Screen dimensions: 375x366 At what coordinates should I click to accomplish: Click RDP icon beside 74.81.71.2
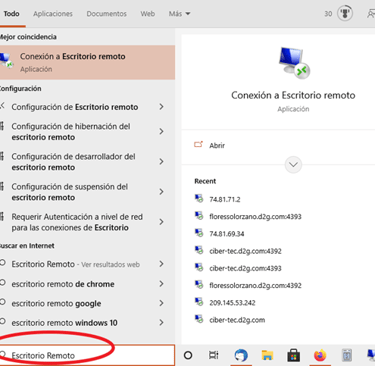click(x=199, y=199)
